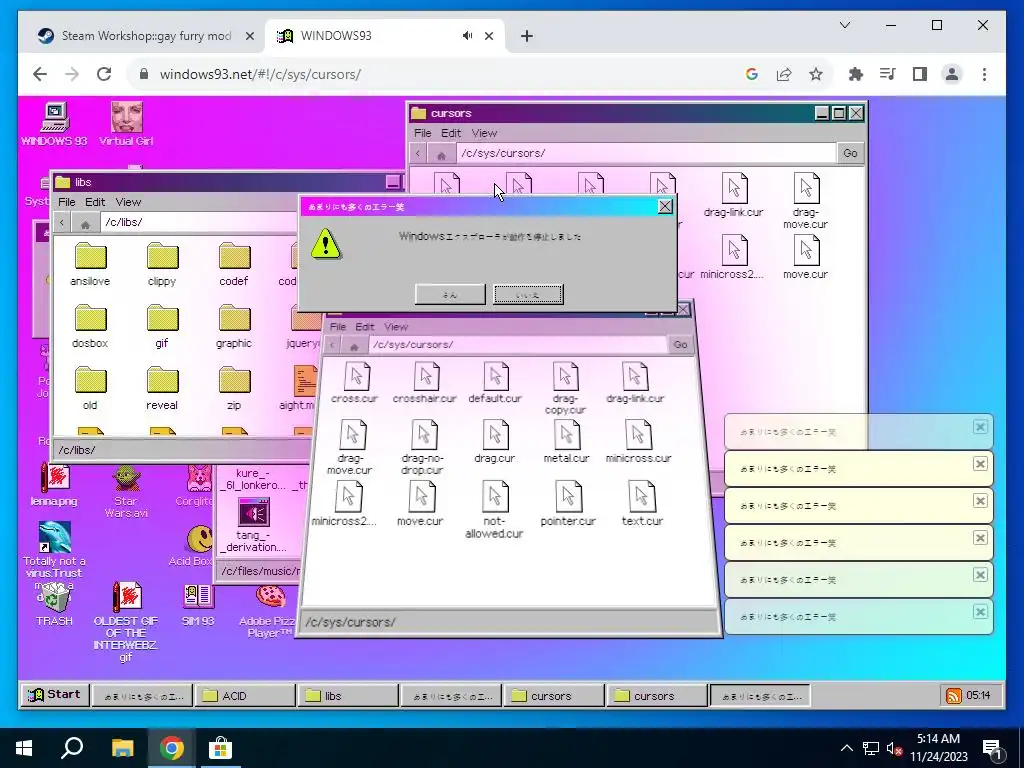Open the Virtual Girl desktop icon
Screen dimensions: 1024x768
coord(126,124)
